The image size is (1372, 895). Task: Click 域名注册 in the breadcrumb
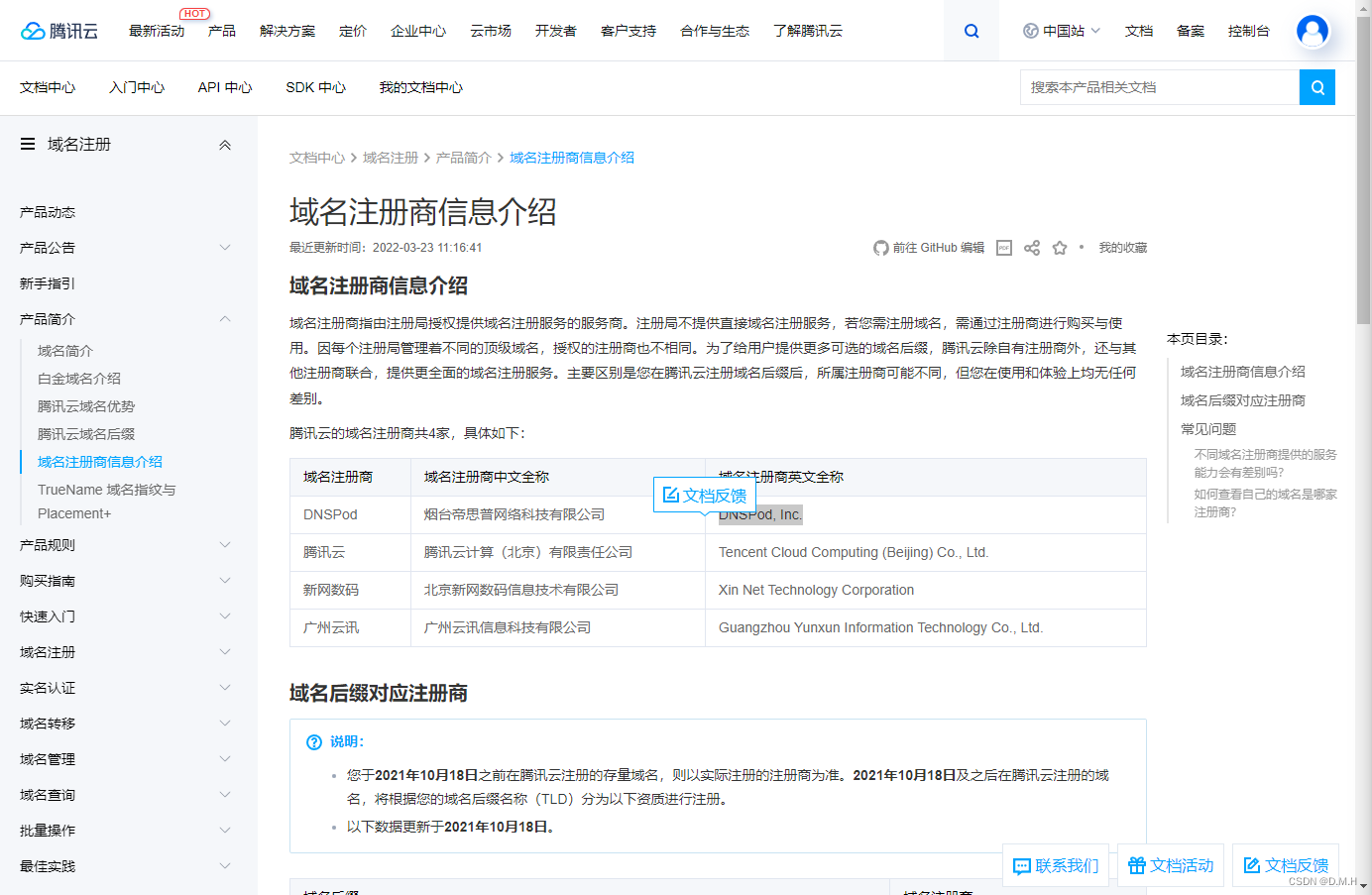coord(391,158)
